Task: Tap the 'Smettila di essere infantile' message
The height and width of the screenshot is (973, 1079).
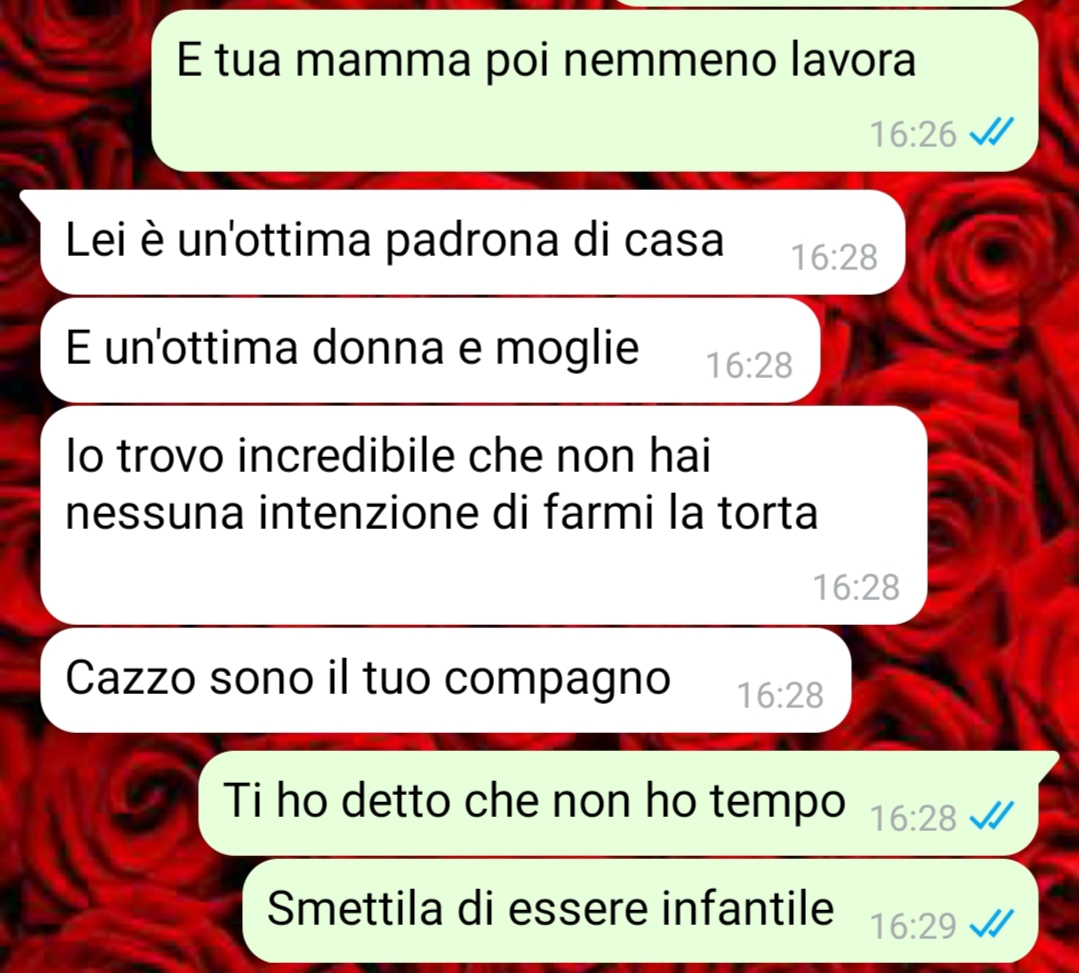Action: pyautogui.click(x=640, y=910)
